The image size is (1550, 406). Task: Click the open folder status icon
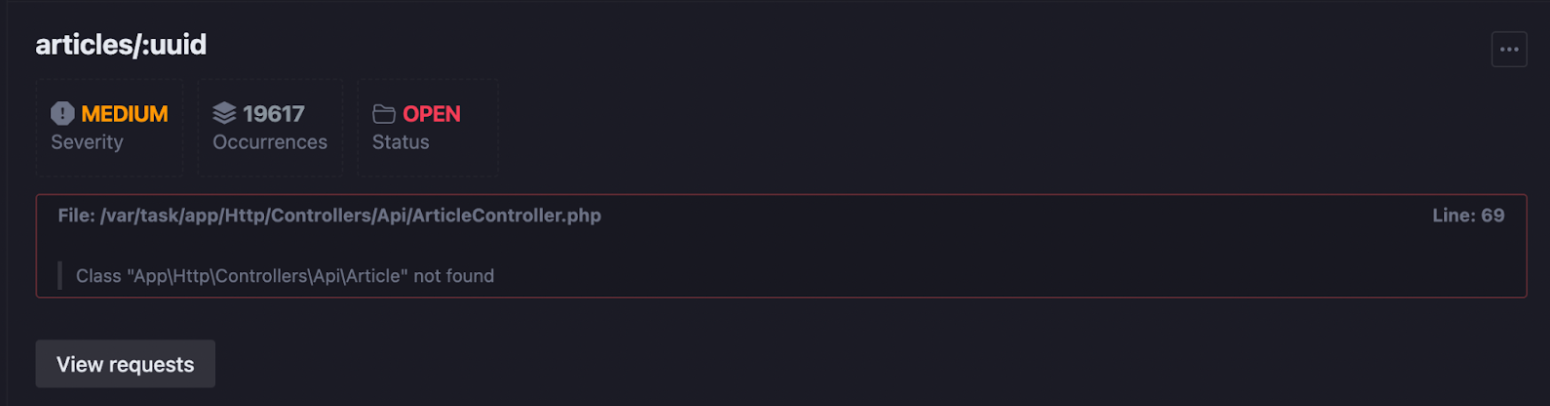coord(384,114)
